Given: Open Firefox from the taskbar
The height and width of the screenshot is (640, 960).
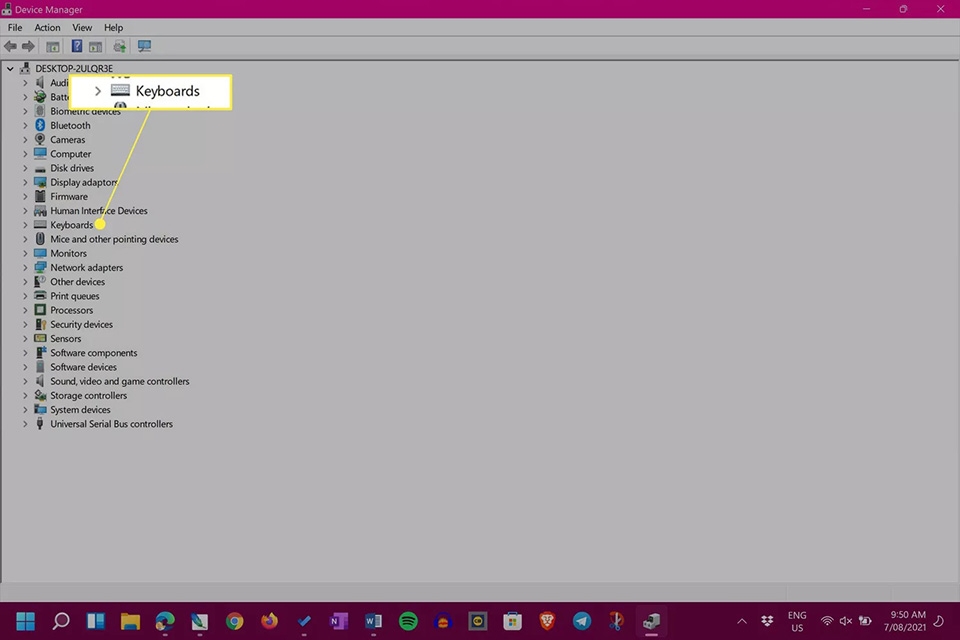Looking at the screenshot, I should [269, 622].
